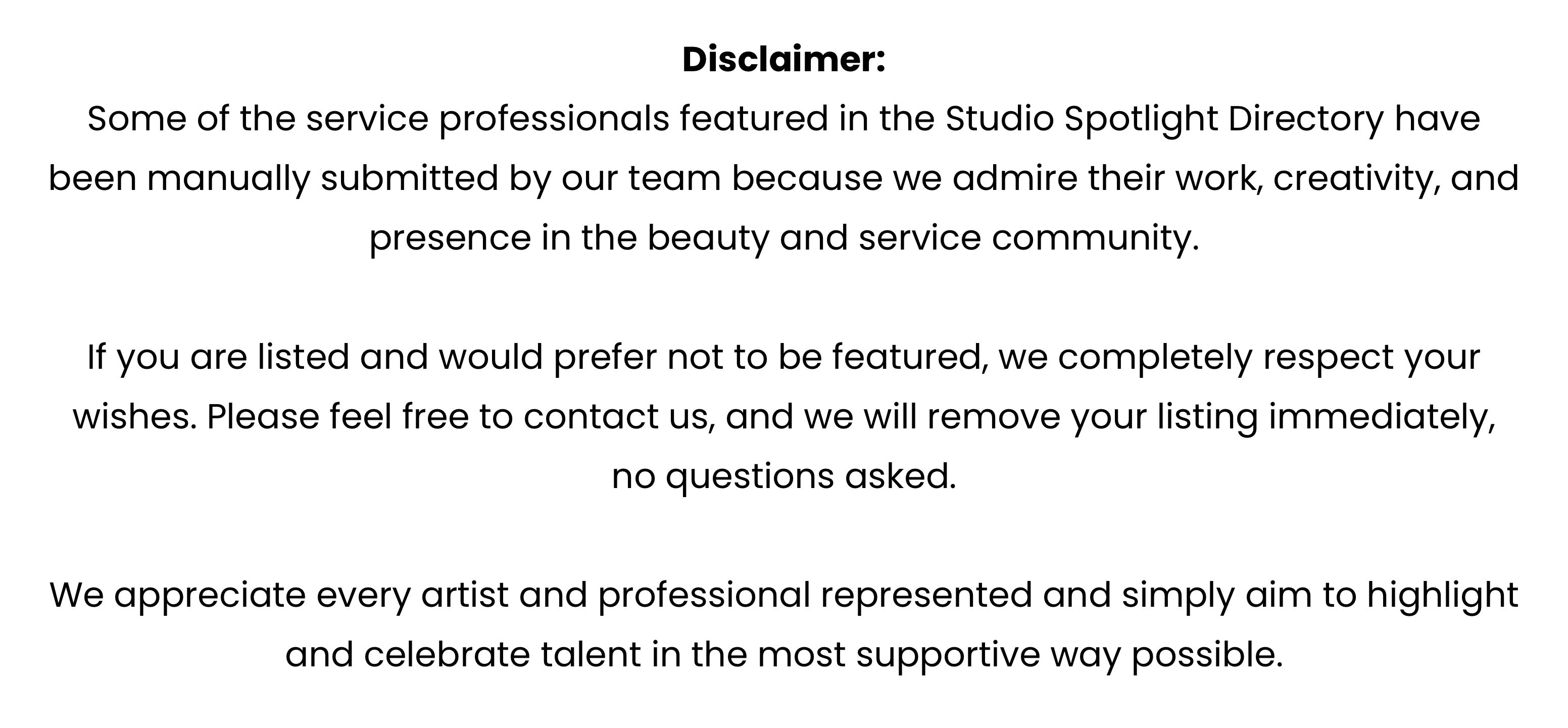Click the line starting 'been manually submitted'

pos(783,179)
